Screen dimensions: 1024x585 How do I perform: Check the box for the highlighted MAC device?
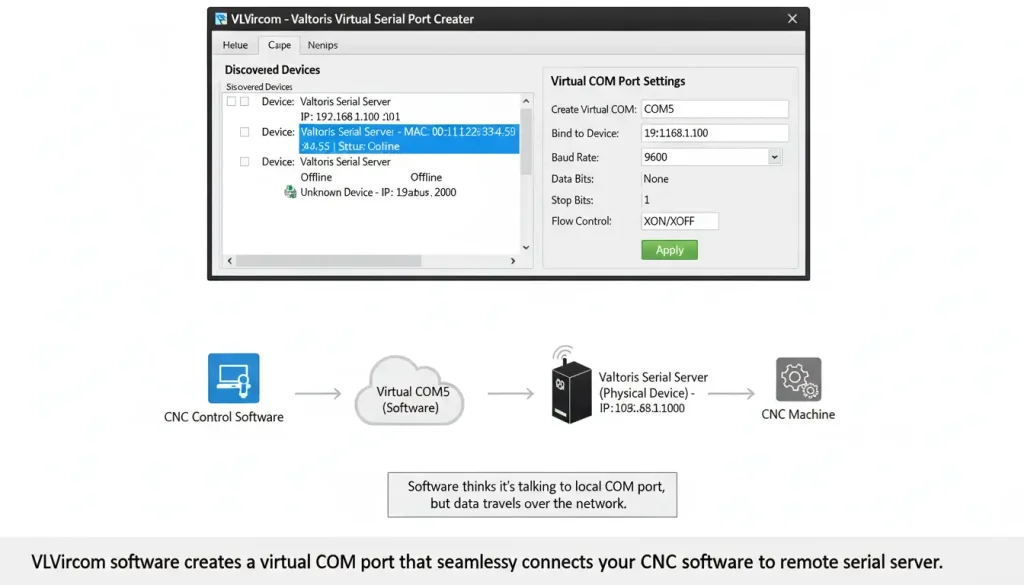[244, 132]
